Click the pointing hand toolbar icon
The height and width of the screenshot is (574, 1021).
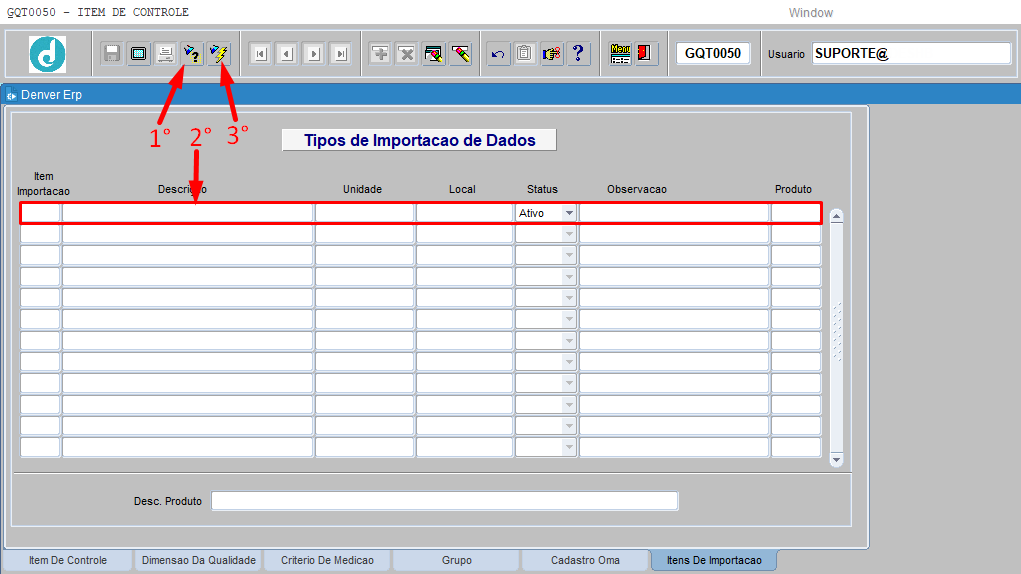552,53
